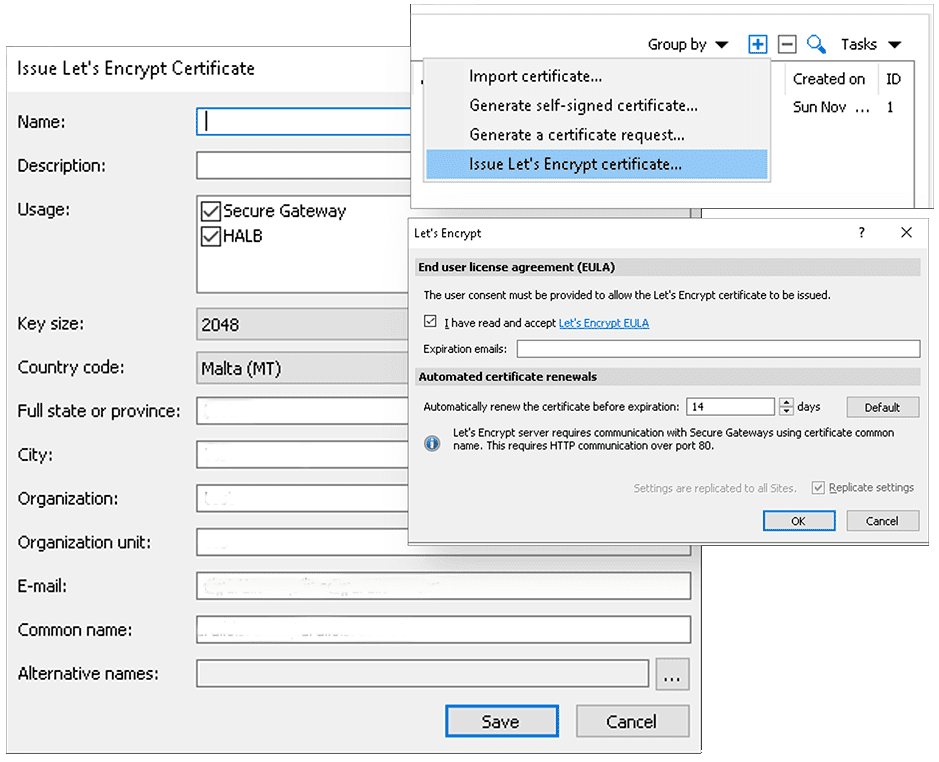This screenshot has width=939, height=762.
Task: Click the Full state or province field
Action: click(x=302, y=412)
